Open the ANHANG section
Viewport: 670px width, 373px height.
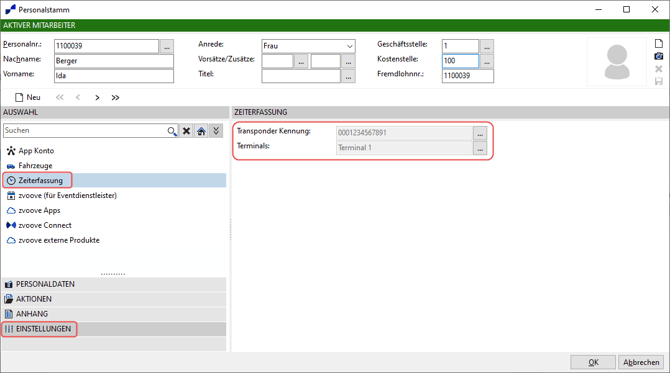coord(115,314)
